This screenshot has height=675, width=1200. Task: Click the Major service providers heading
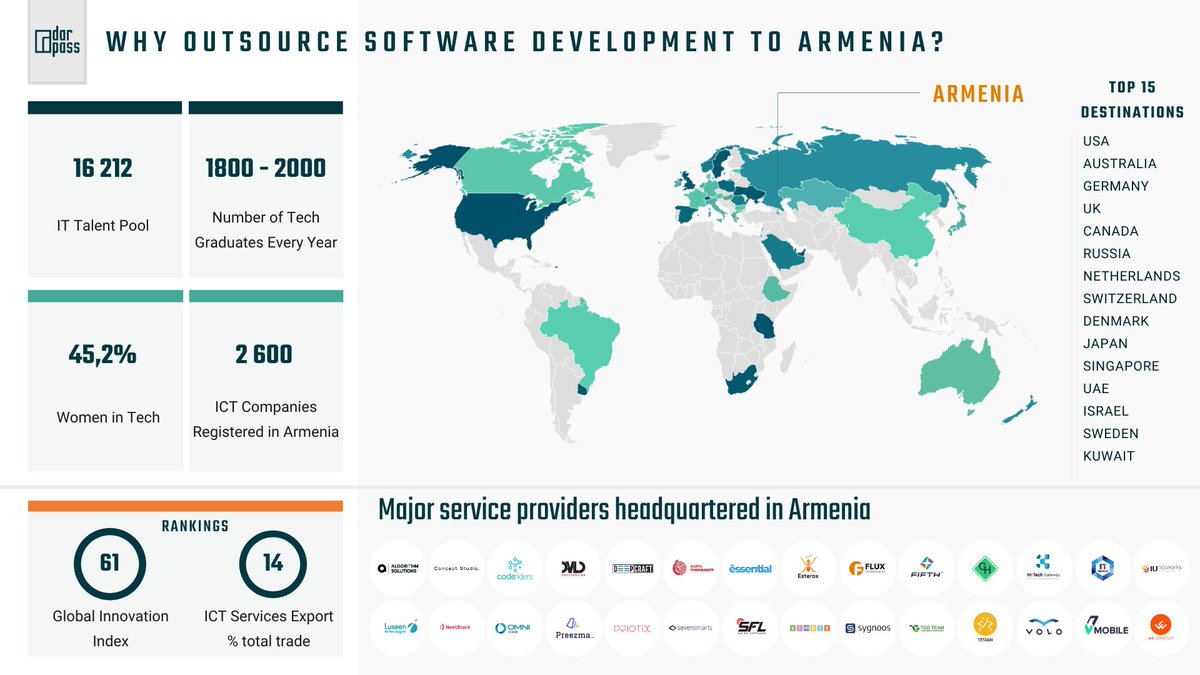(x=624, y=510)
